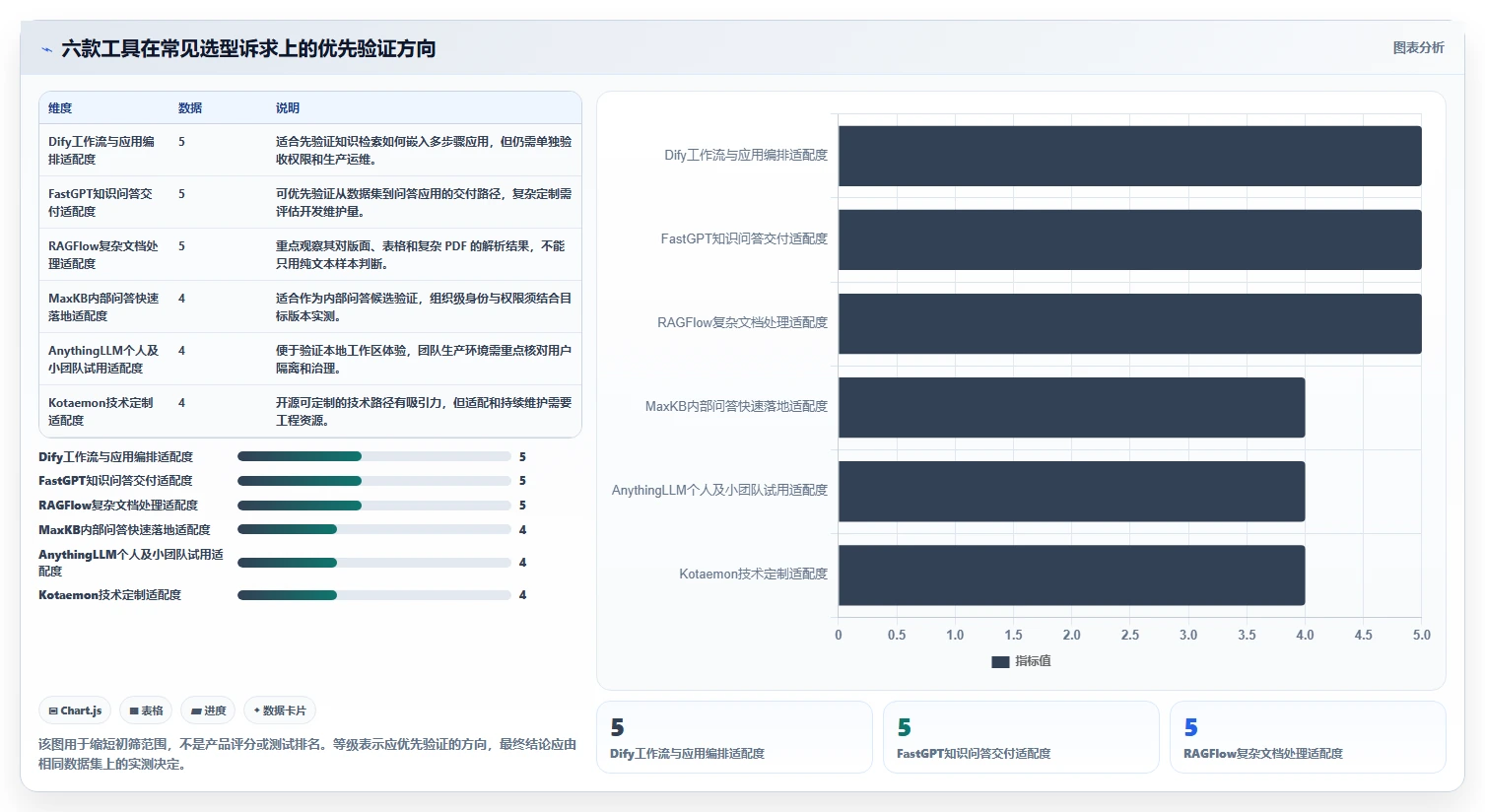
Task: Click the Dify progress list label
Action: pyautogui.click(x=116, y=457)
